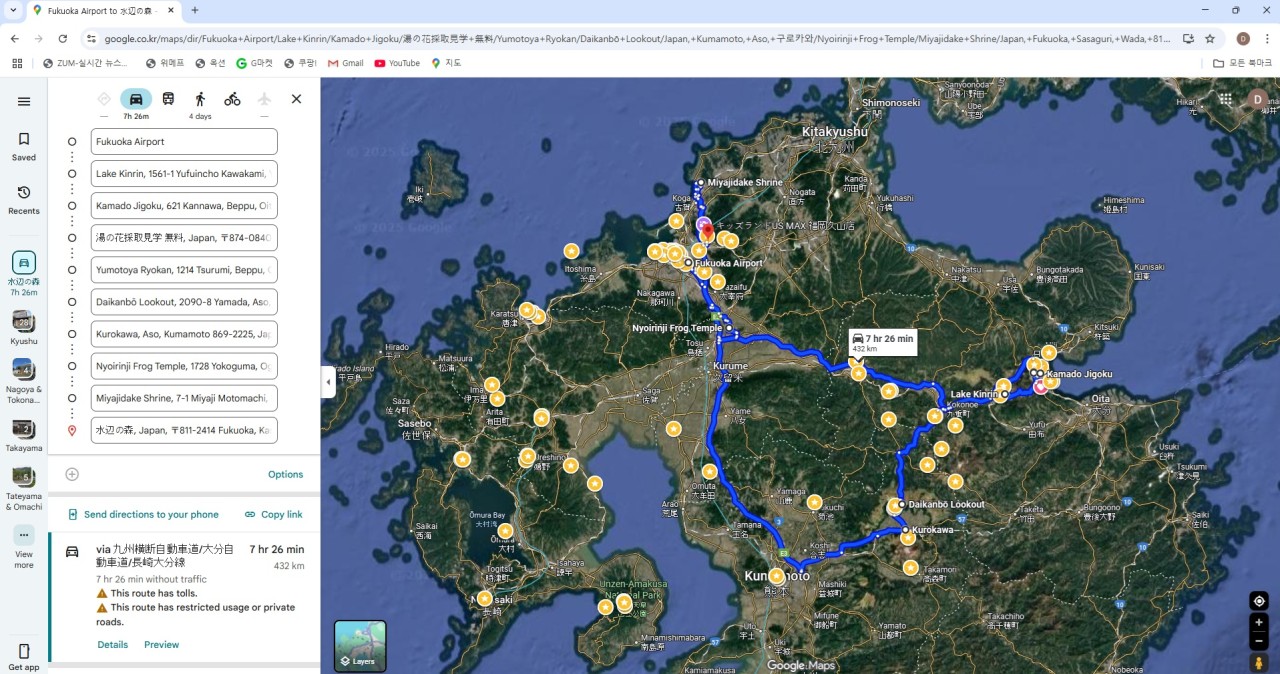Select the Cycling travel mode icon
The height and width of the screenshot is (674, 1280).
[x=232, y=99]
